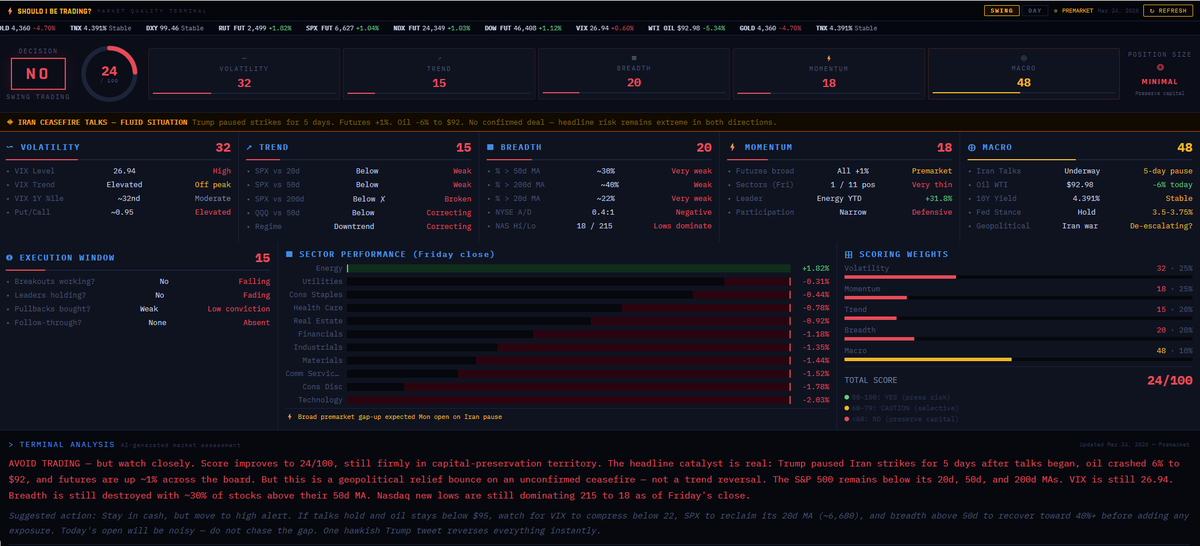Viewport: 1200px width, 546px height.
Task: Click the 'Suggested action' paragraph
Action: pos(596,523)
